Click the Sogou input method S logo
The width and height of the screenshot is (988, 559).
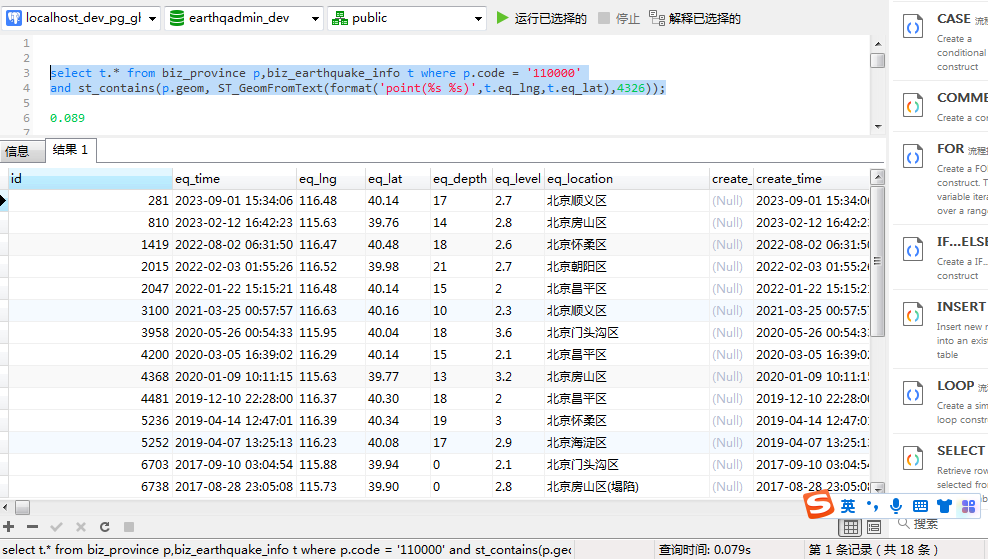[819, 505]
